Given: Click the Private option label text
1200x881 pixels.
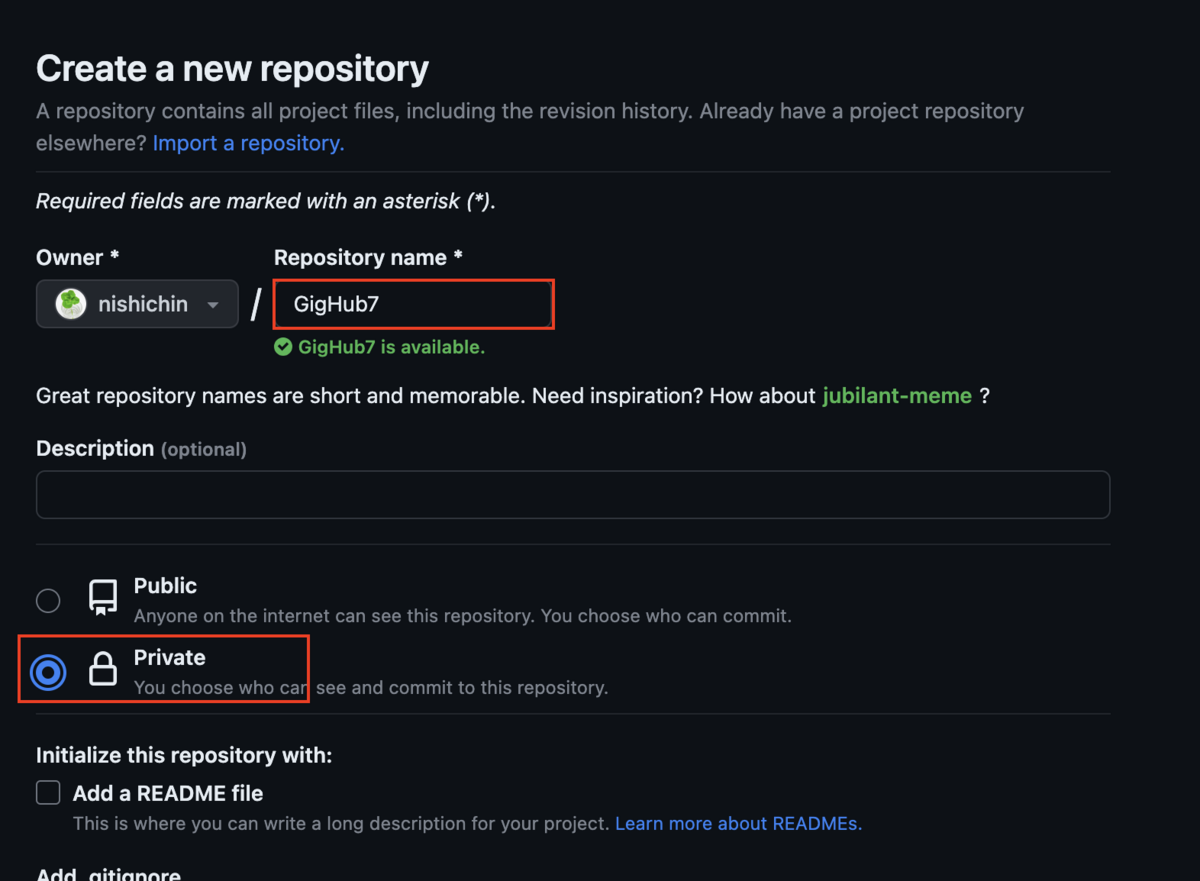Looking at the screenshot, I should coord(170,658).
